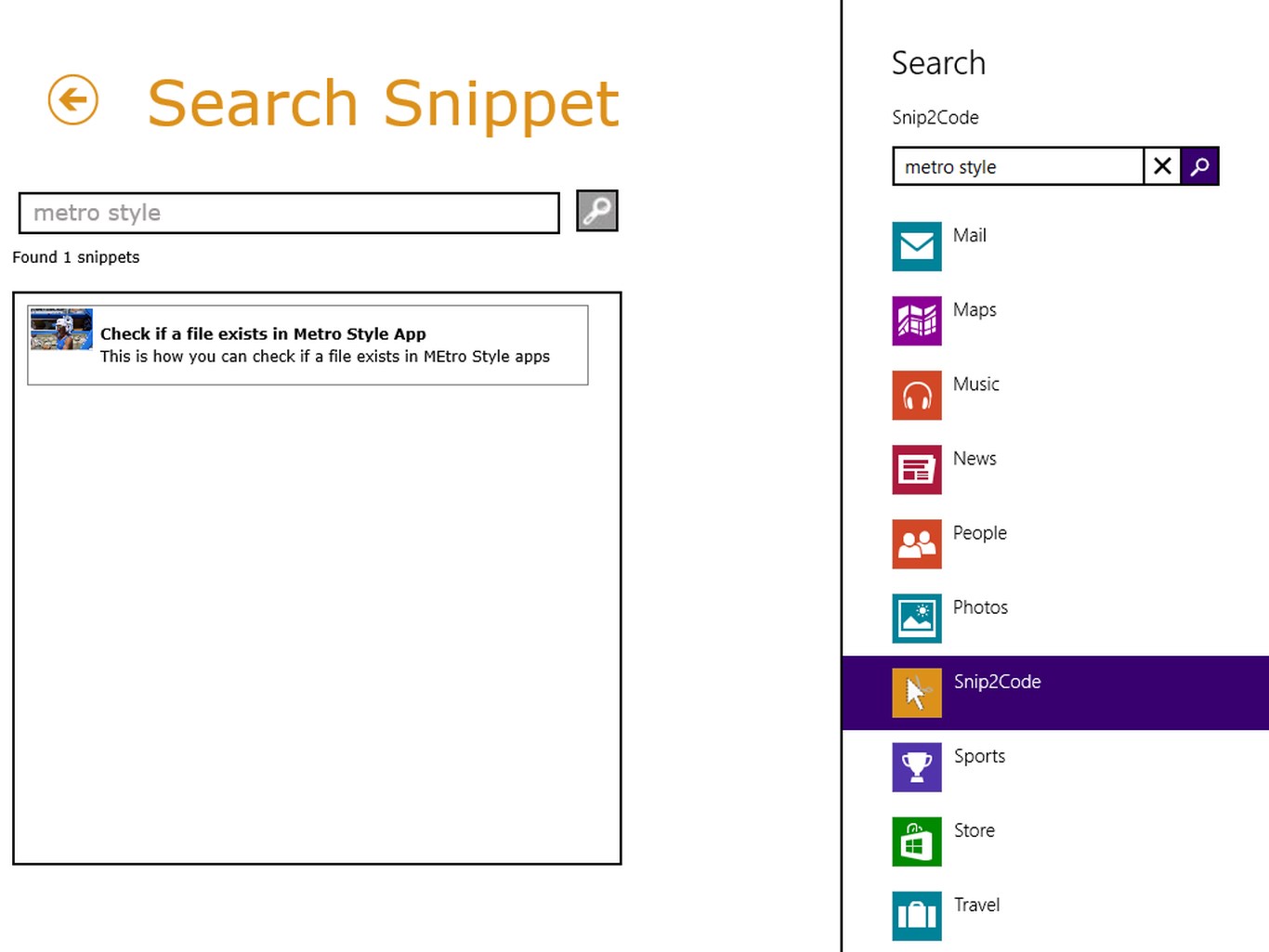The width and height of the screenshot is (1269, 952).
Task: Select the Maps app icon
Action: 916,320
